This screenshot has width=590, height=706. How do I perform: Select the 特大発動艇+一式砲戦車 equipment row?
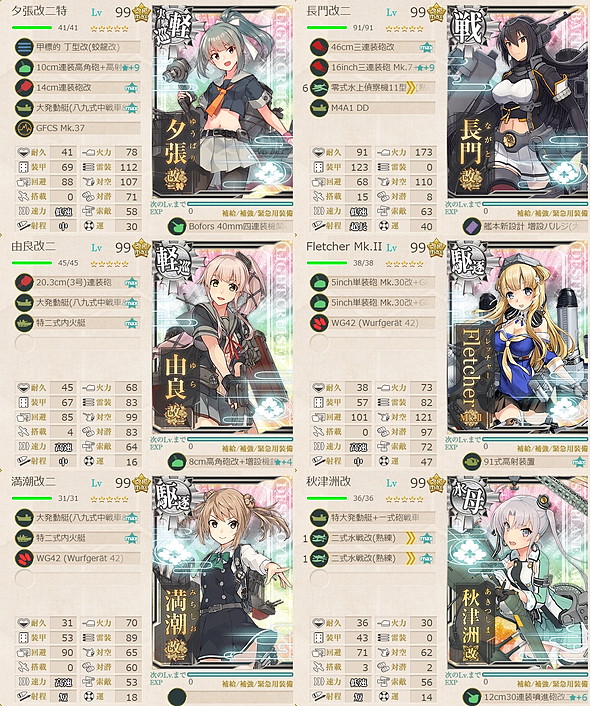pyautogui.click(x=373, y=518)
